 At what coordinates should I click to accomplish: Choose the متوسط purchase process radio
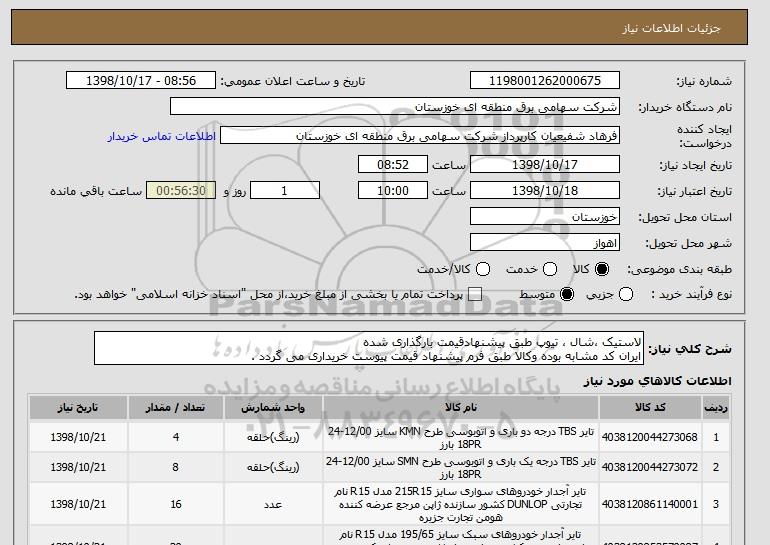point(567,295)
